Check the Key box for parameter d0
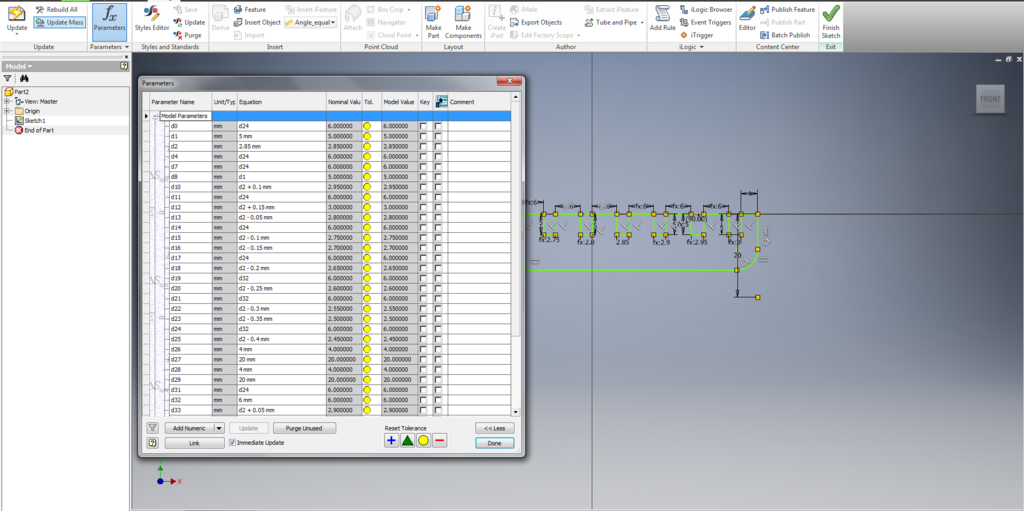The image size is (1024, 511). point(425,126)
